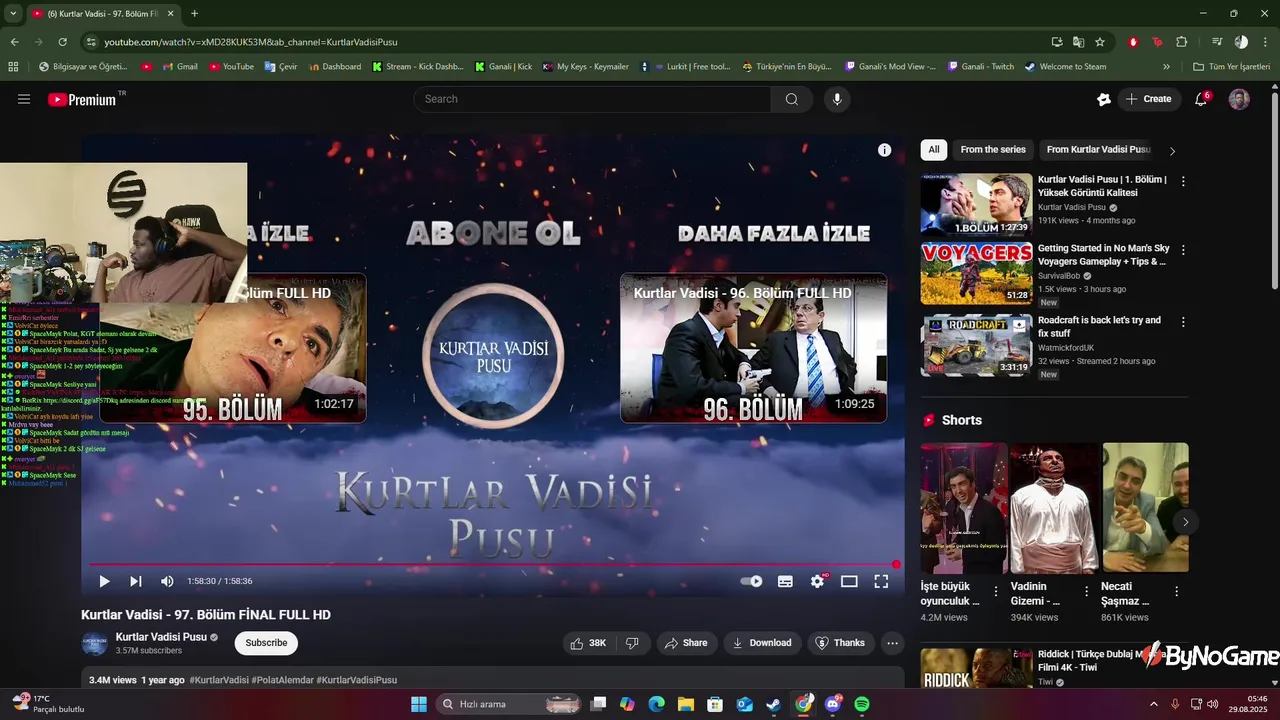1280x720 pixels.
Task: Click the taskbar Hızlı arama search box
Action: click(x=510, y=704)
